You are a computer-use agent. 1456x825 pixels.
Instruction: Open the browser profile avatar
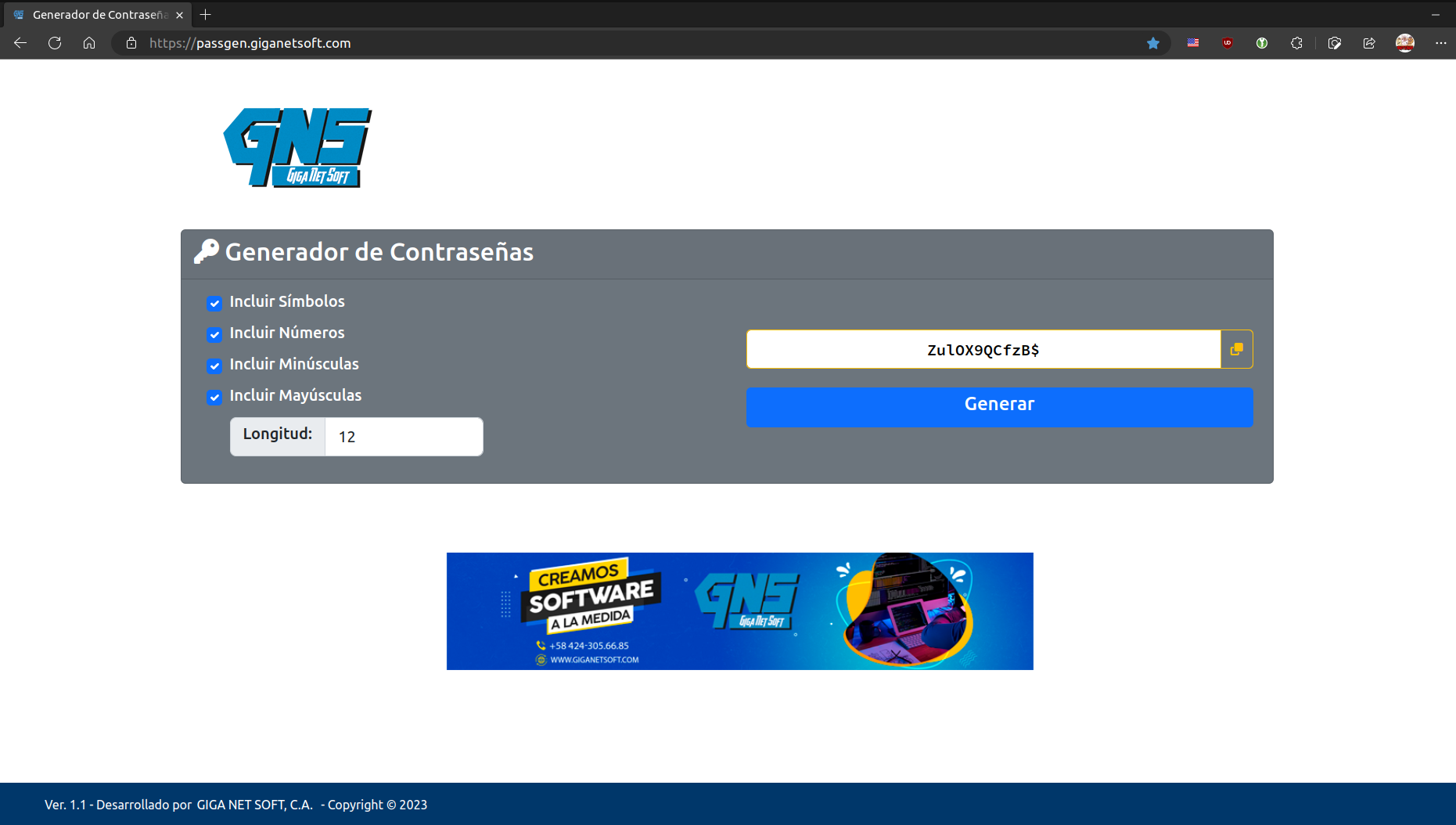[x=1405, y=43]
